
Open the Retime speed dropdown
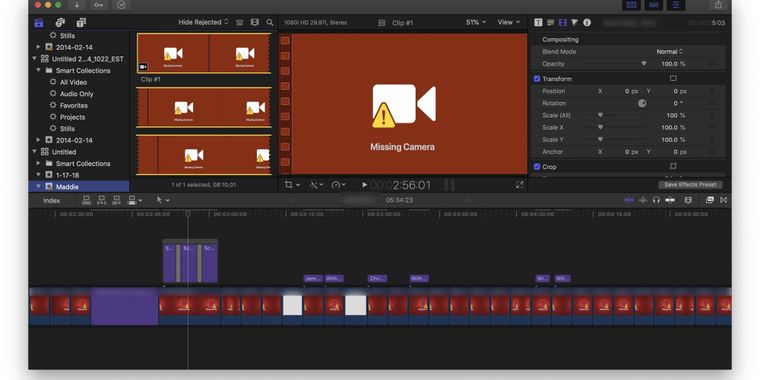coord(338,185)
